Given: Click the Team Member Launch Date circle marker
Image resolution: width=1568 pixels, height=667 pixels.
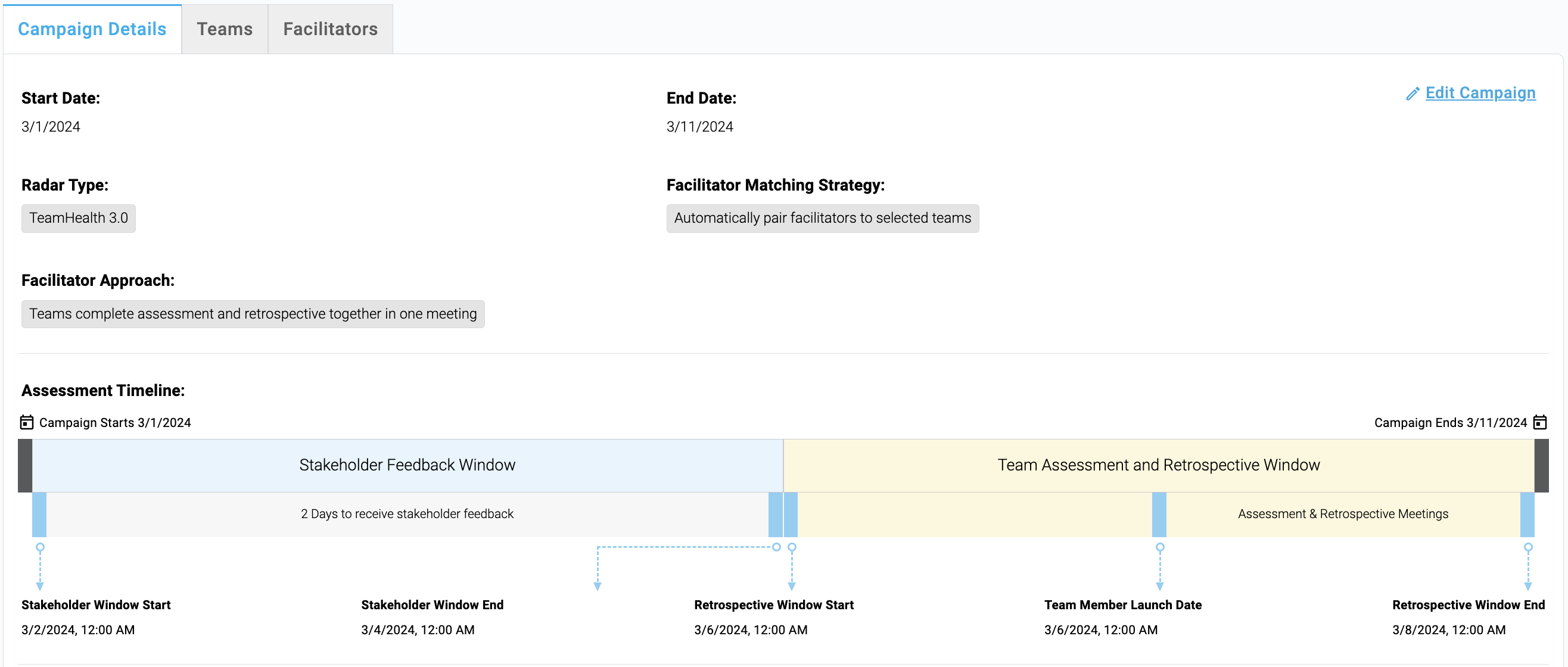Looking at the screenshot, I should tap(1160, 548).
